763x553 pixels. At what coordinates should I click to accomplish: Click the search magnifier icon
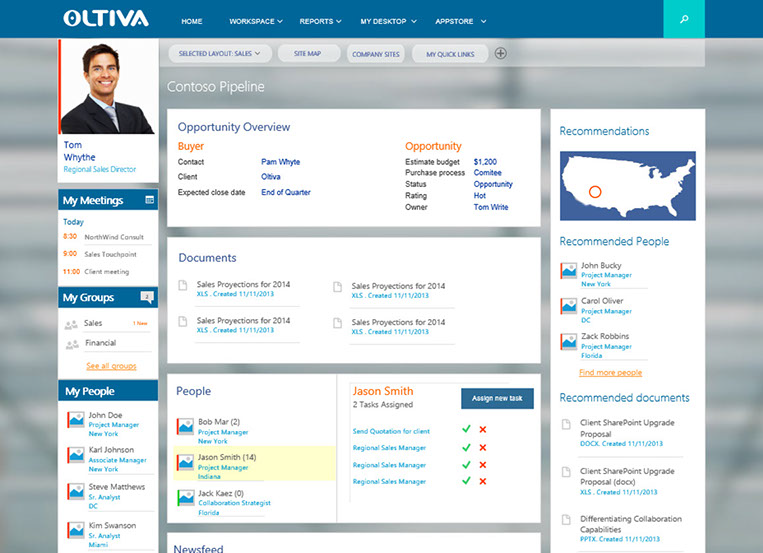click(684, 19)
